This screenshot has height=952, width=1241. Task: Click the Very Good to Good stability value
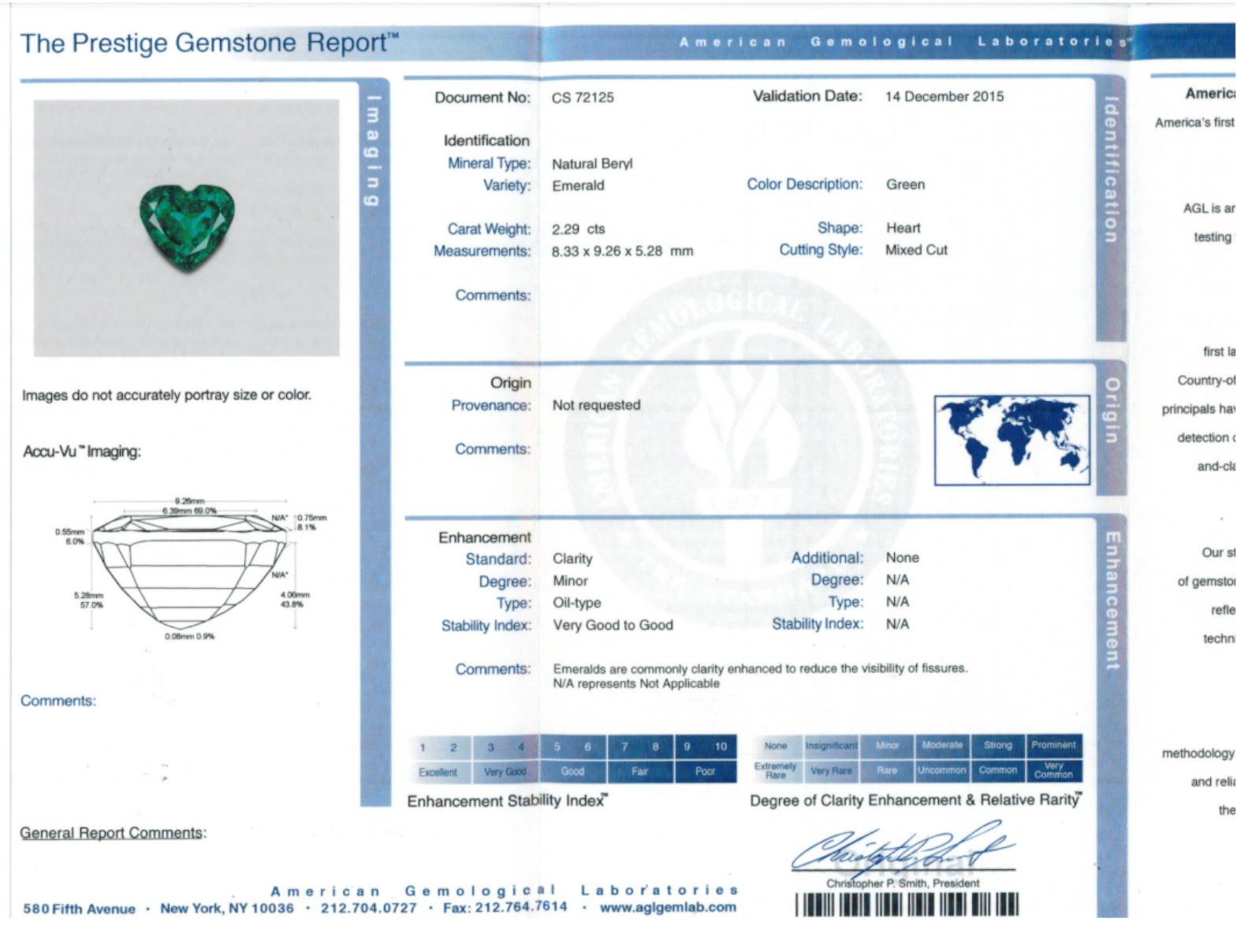[613, 625]
